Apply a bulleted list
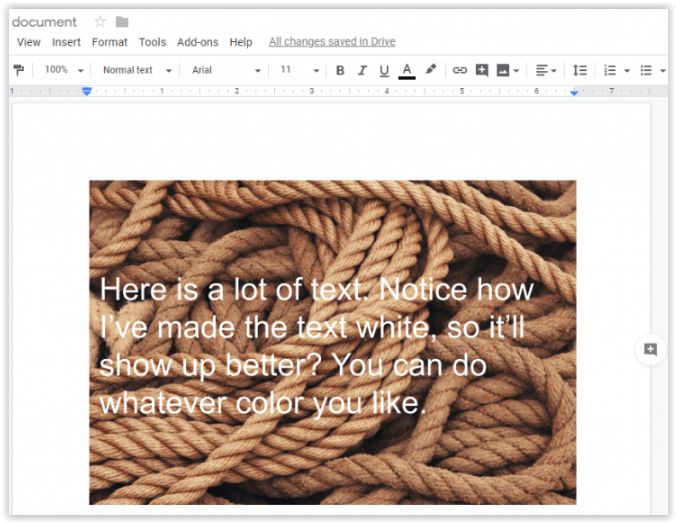 (x=646, y=70)
